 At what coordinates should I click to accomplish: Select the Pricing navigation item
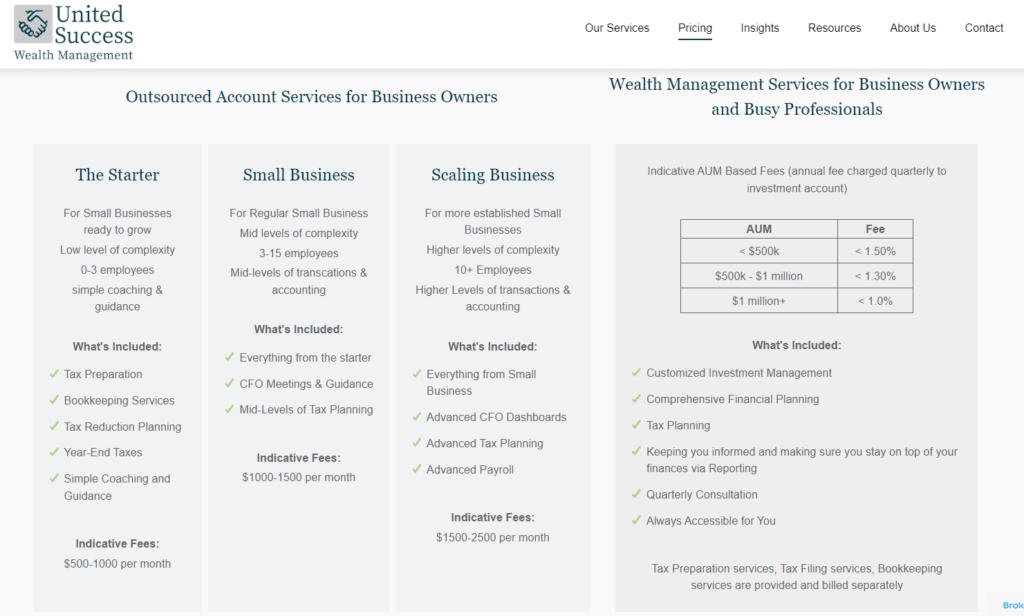(695, 28)
